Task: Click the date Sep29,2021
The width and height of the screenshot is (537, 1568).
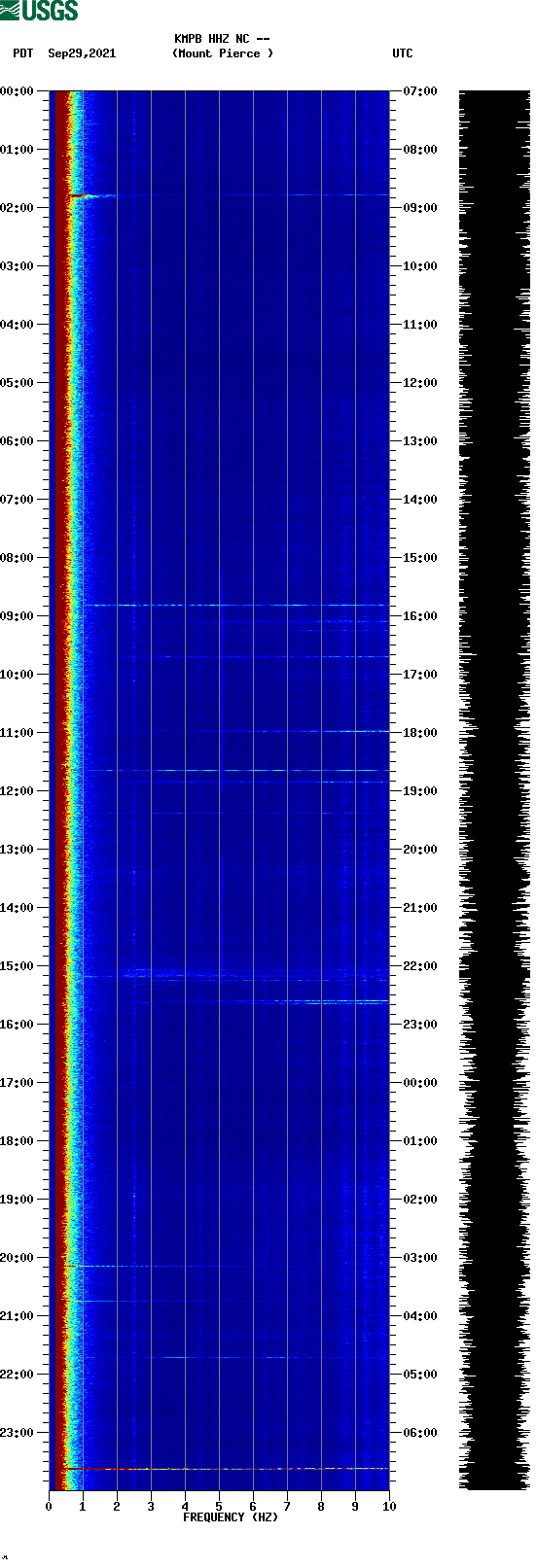Action: (82, 53)
